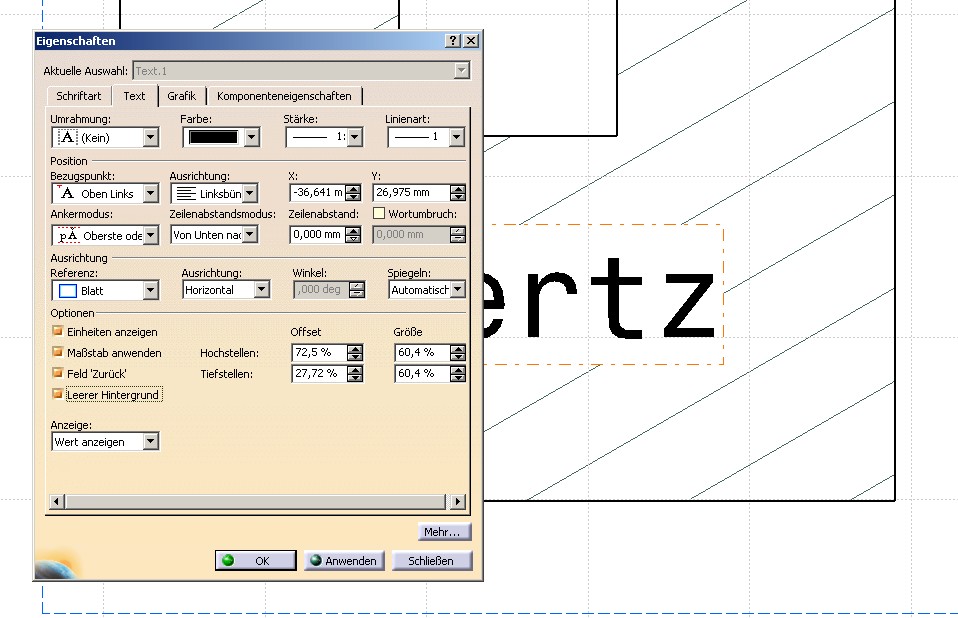
Task: Open the Zeilenabstandsmodus dropdown
Action: 250,234
